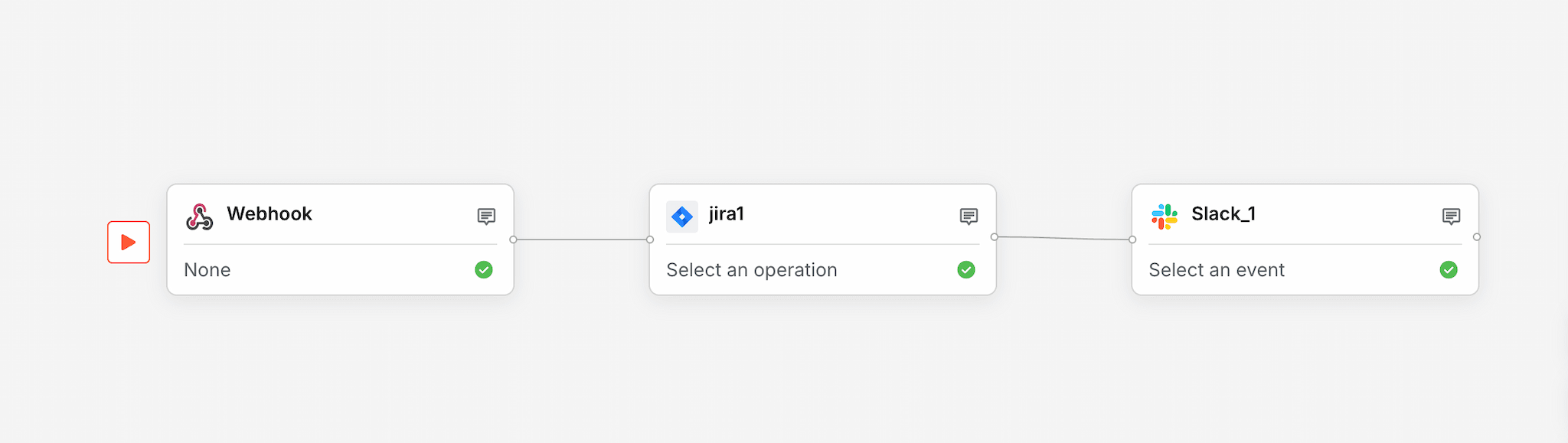
Task: Open the 'Select an operation' picker on jira1
Action: point(750,269)
